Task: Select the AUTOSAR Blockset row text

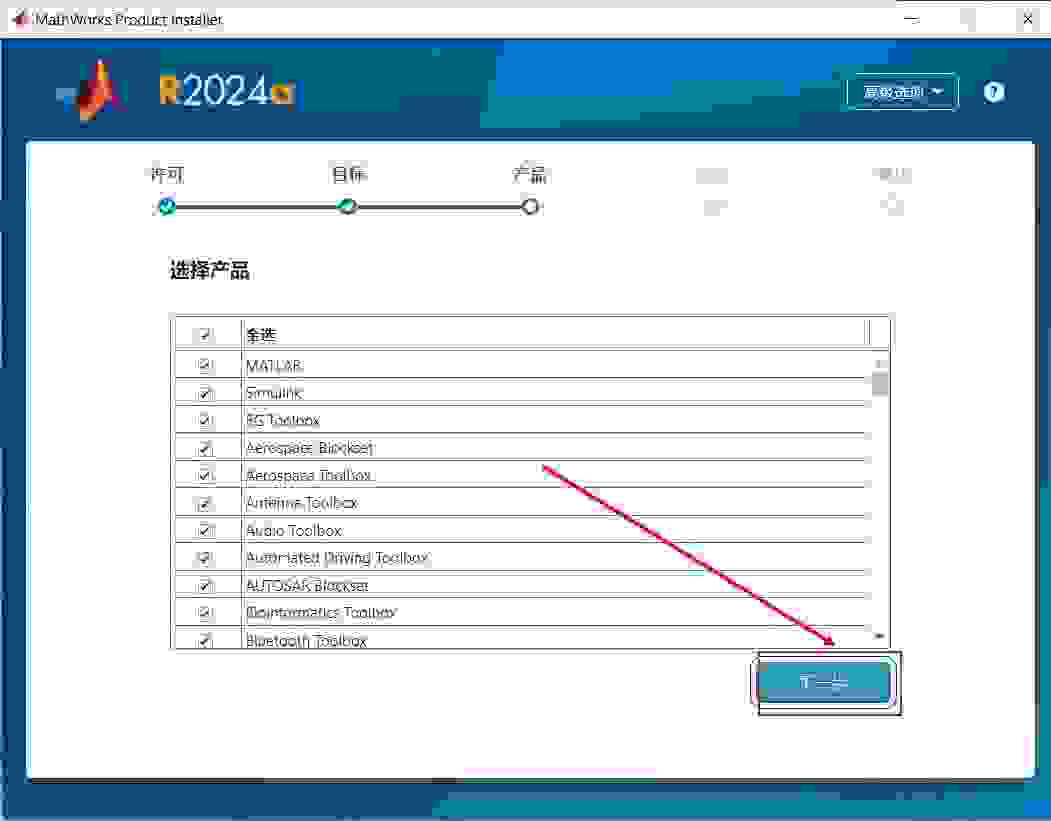Action: point(307,585)
